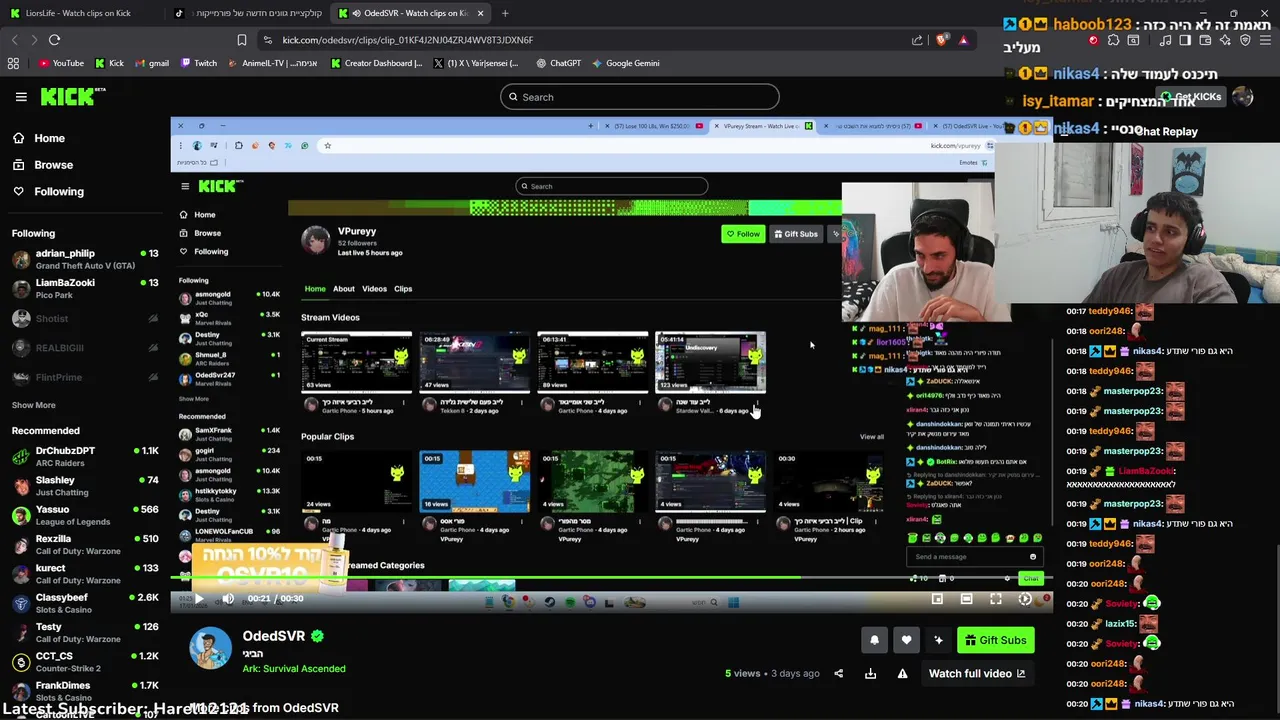Open the Brave VPN shield icon
The width and height of the screenshot is (1280, 720).
coord(1245,40)
